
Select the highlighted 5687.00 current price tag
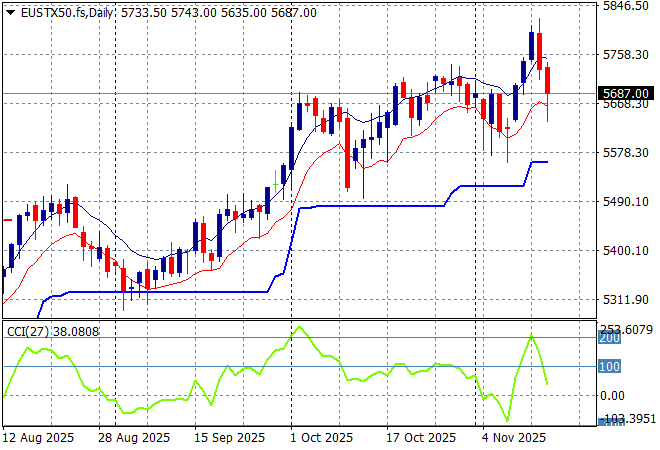click(626, 94)
